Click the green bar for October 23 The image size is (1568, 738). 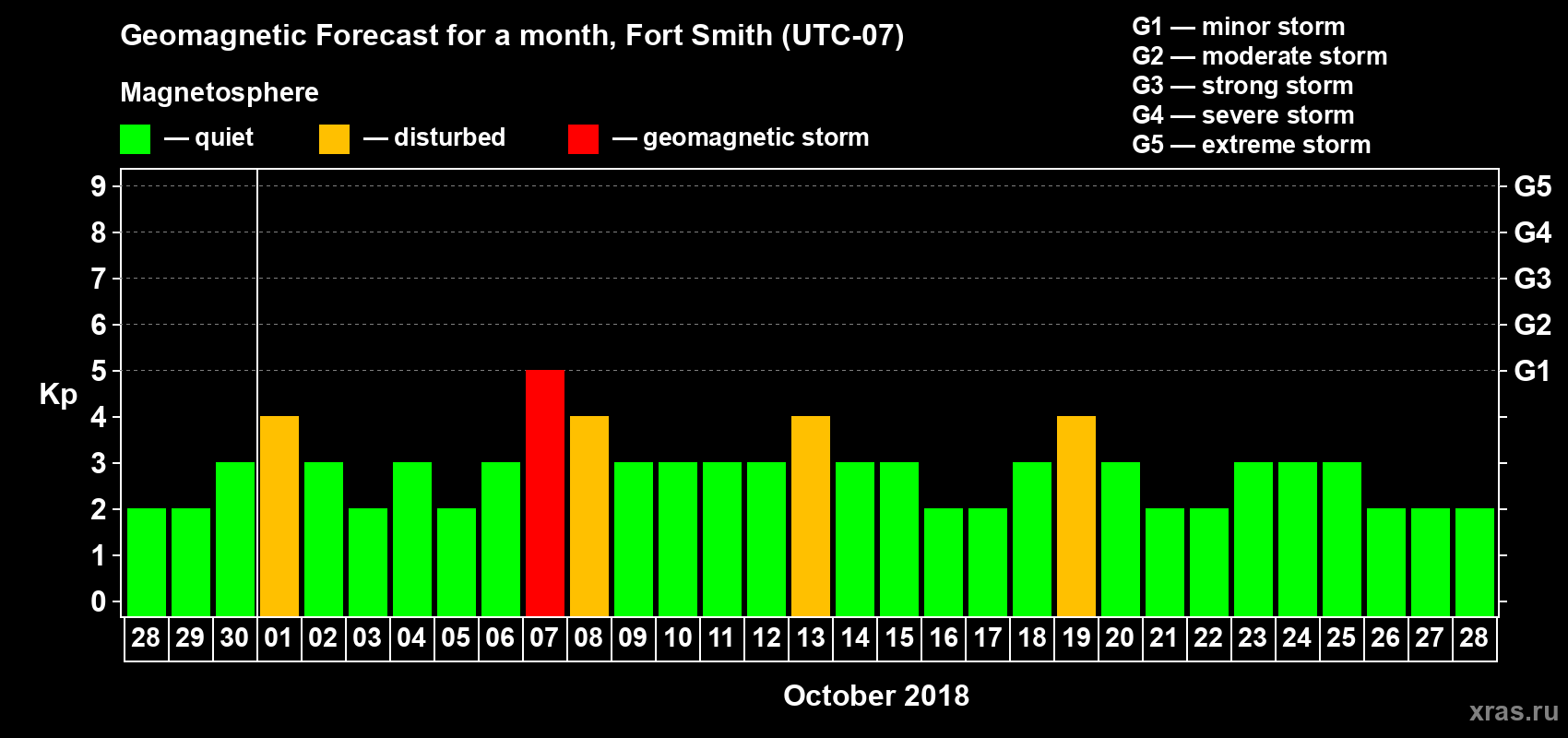pos(1253,539)
